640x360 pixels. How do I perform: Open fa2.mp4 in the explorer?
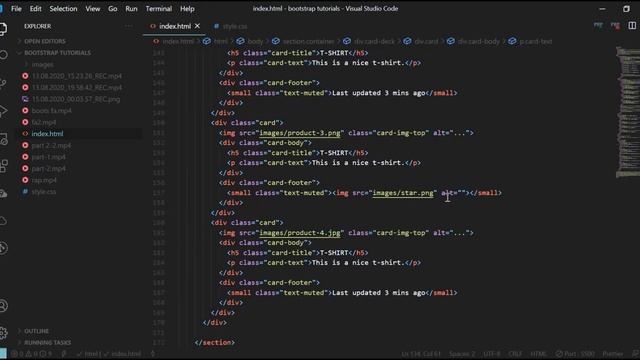44,122
